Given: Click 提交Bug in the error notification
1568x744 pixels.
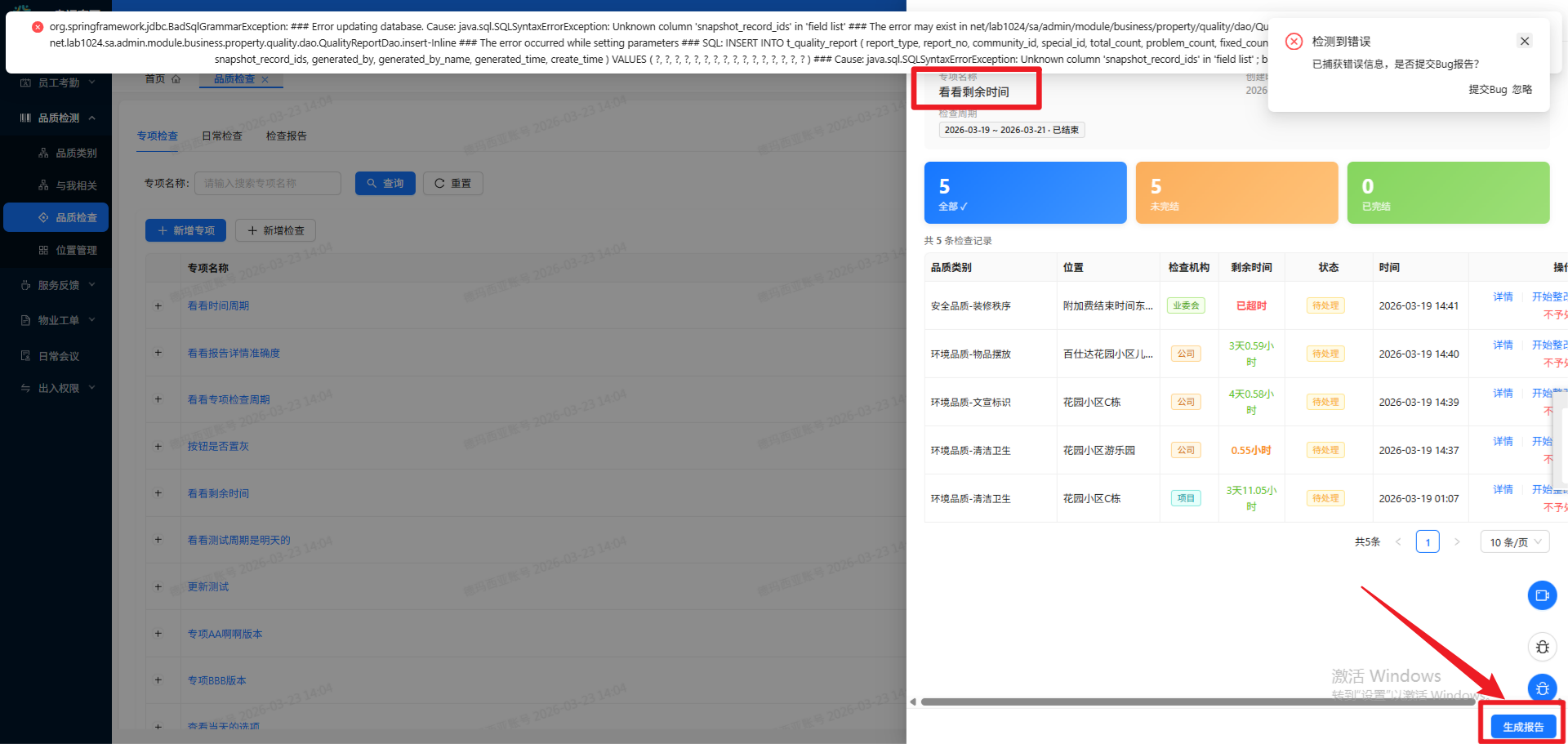Looking at the screenshot, I should point(1487,90).
